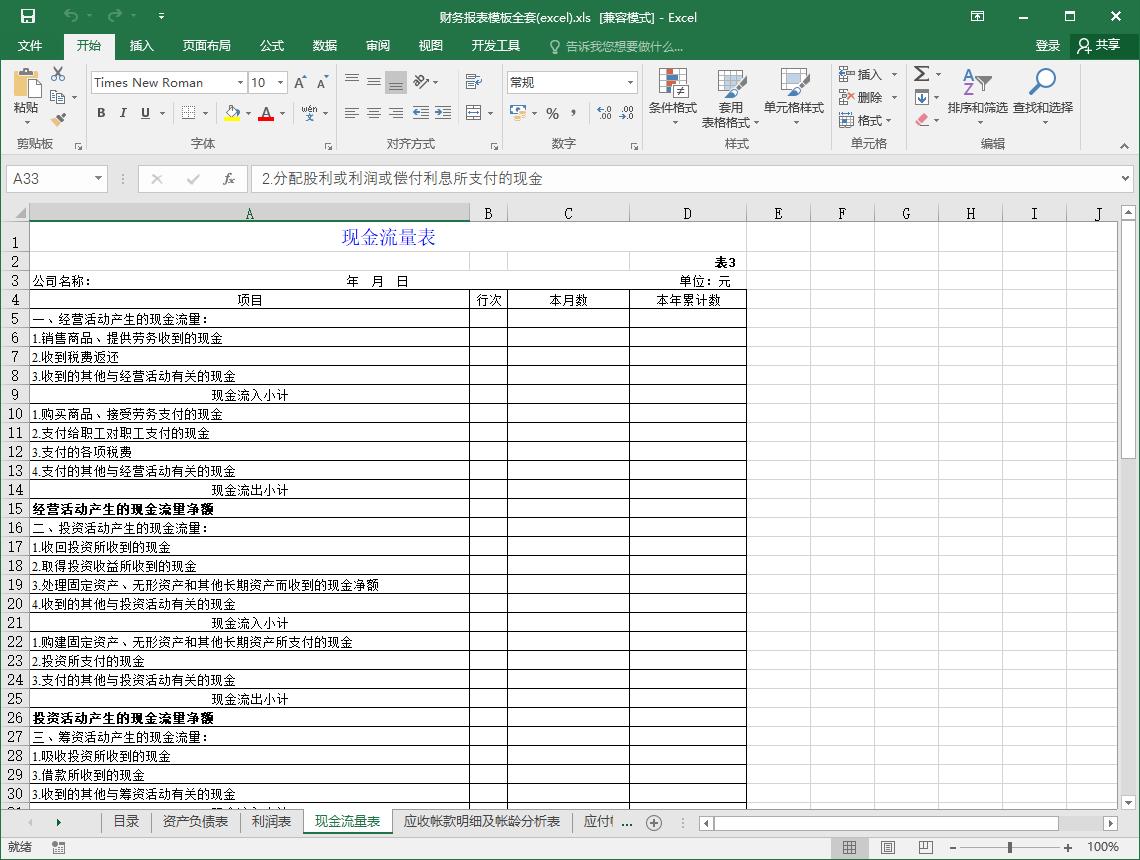The width and height of the screenshot is (1140, 860).
Task: Switch to the 资产负债表 sheet tab
Action: 197,822
